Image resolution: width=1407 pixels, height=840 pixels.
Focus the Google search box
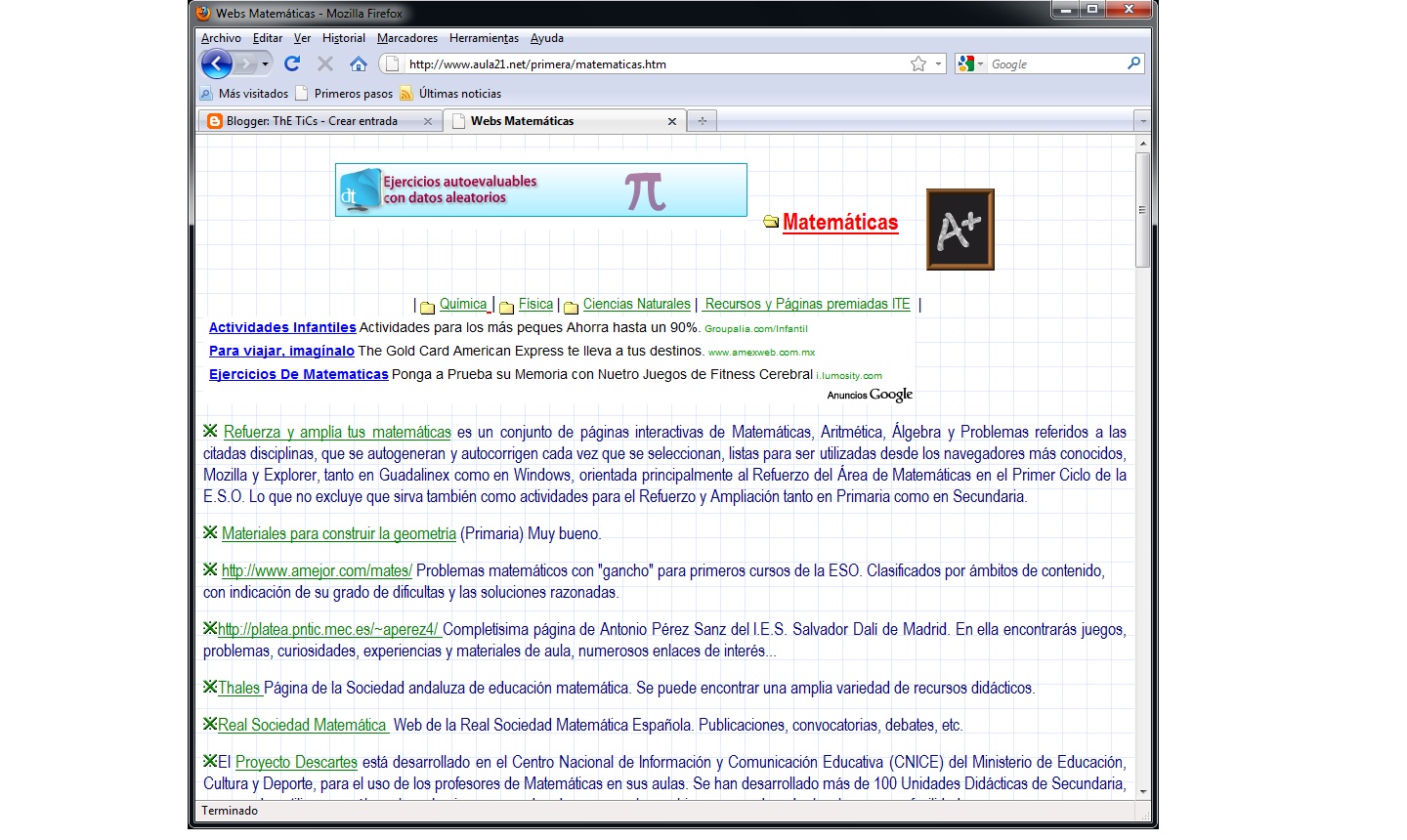1056,64
